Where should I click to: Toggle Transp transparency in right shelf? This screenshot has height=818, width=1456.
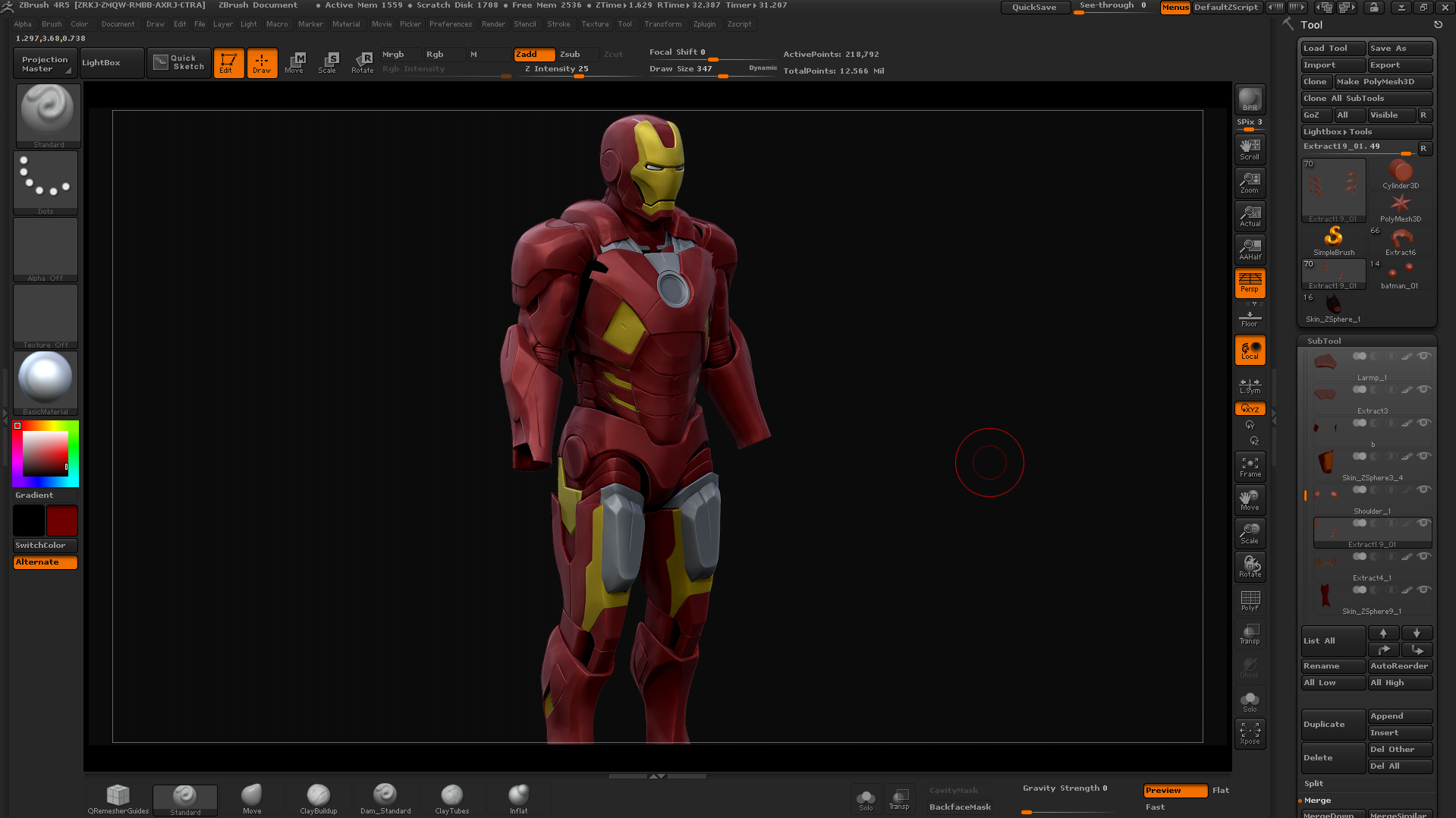1250,634
